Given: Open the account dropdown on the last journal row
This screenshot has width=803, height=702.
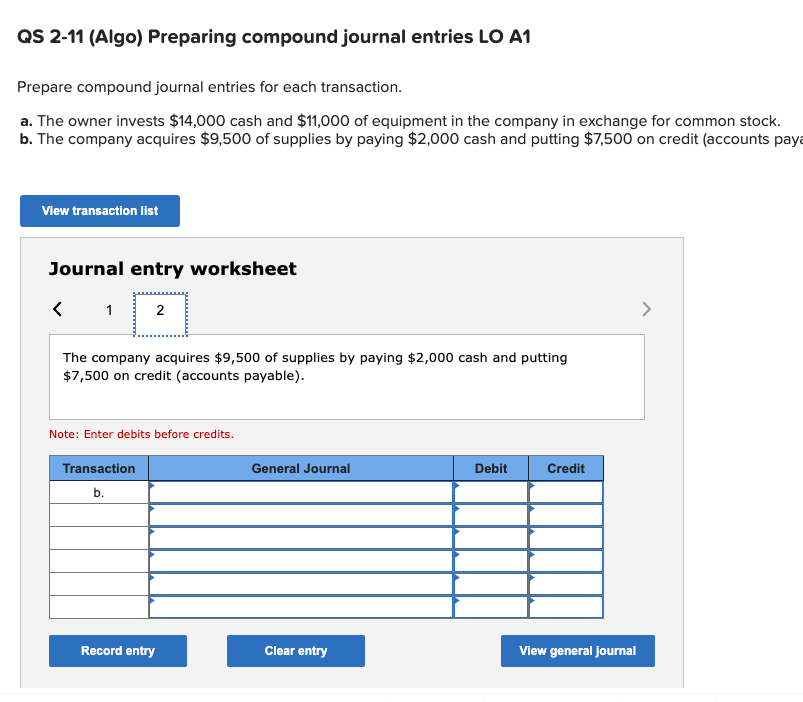Looking at the screenshot, I should point(300,606).
